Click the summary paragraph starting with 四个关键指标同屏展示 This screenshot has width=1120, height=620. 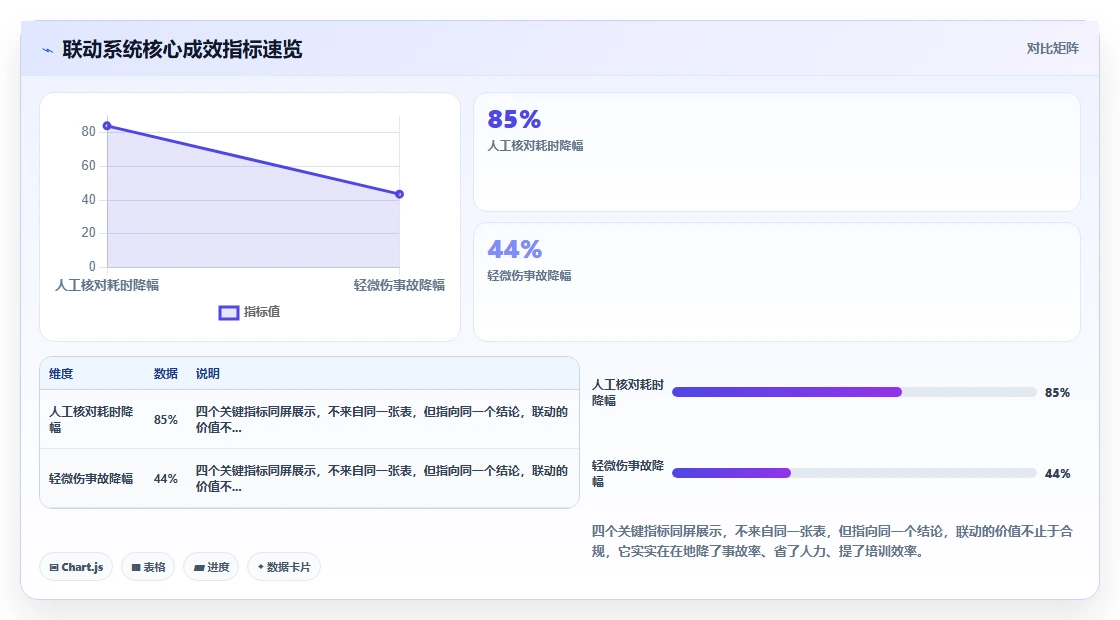(x=832, y=541)
